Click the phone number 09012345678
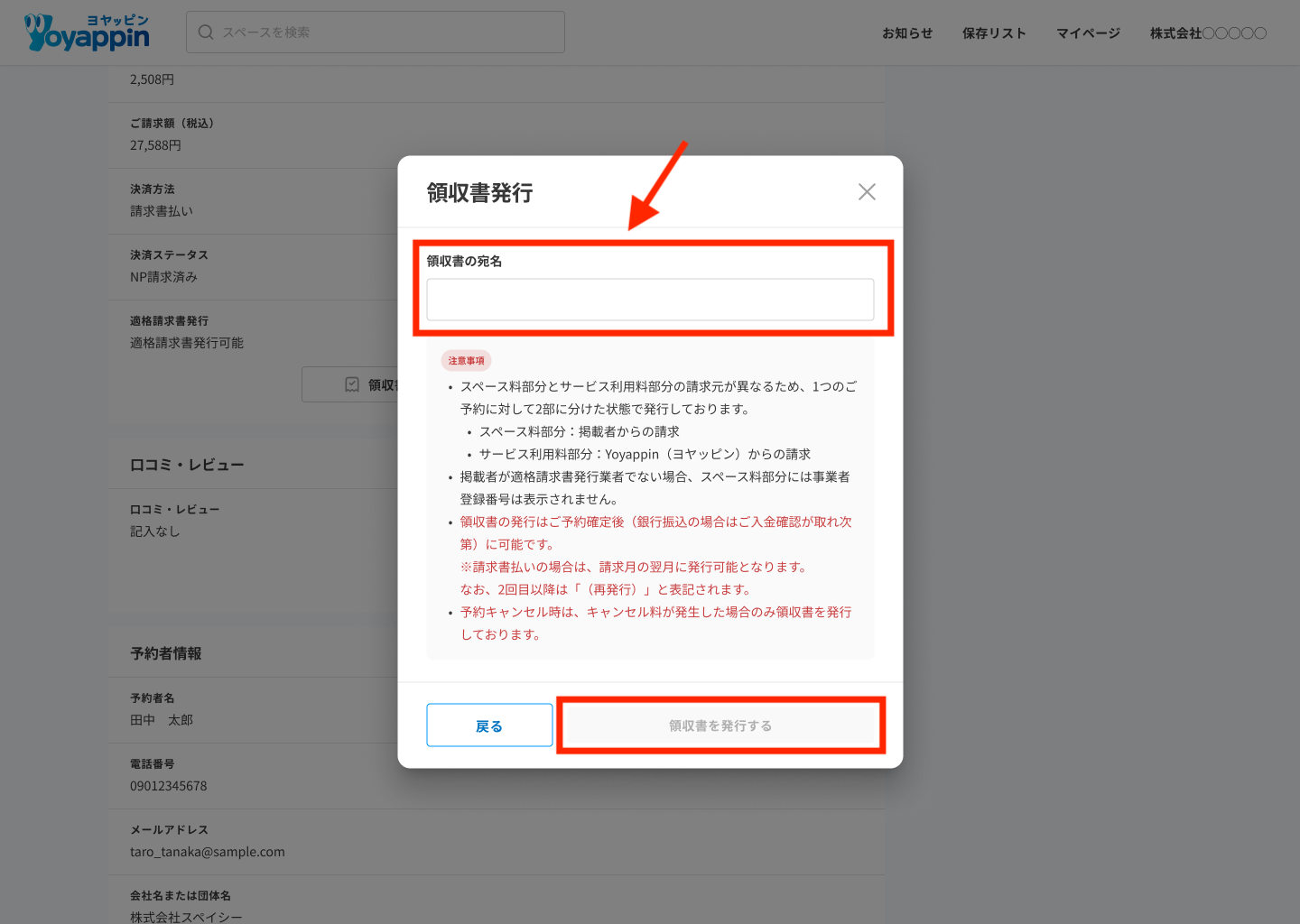 (x=168, y=786)
